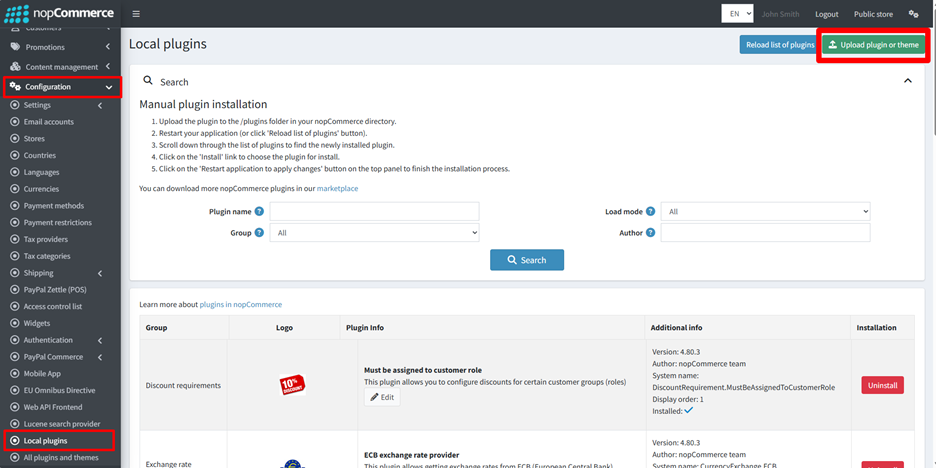Click the help icon next to Group
The image size is (936, 468).
[259, 233]
